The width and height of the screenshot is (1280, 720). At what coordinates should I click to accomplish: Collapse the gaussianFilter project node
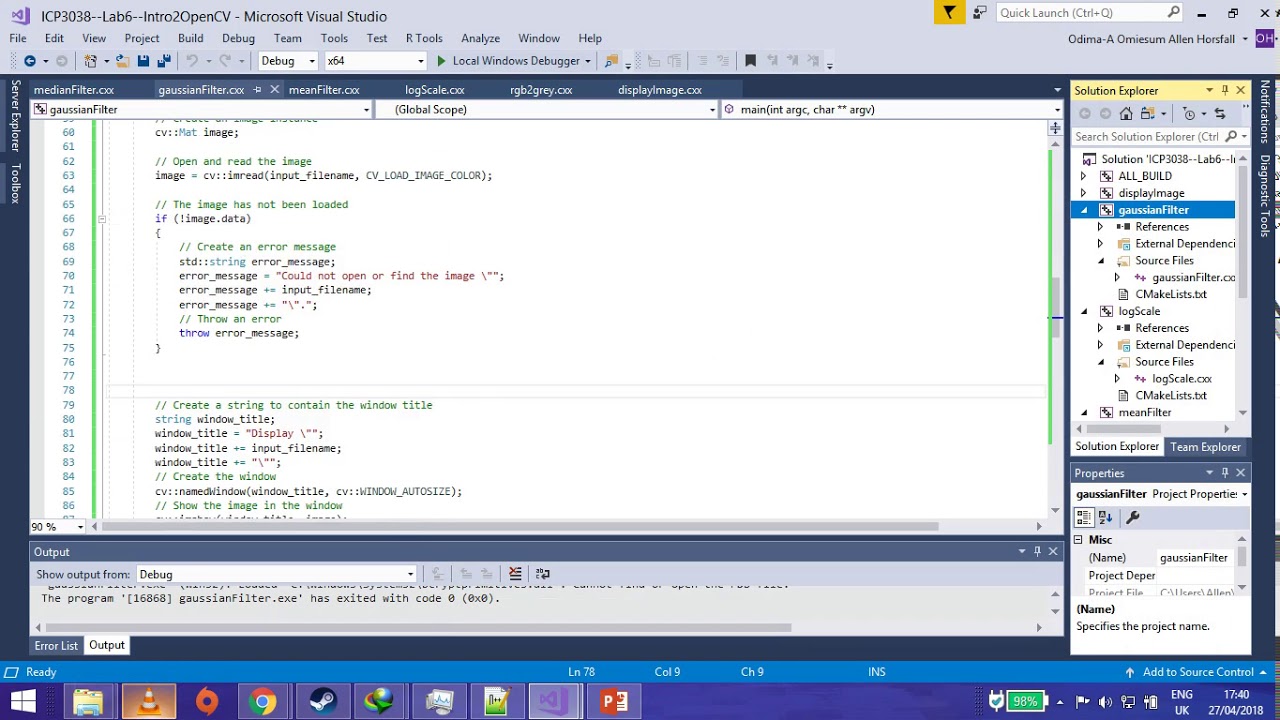point(1083,210)
